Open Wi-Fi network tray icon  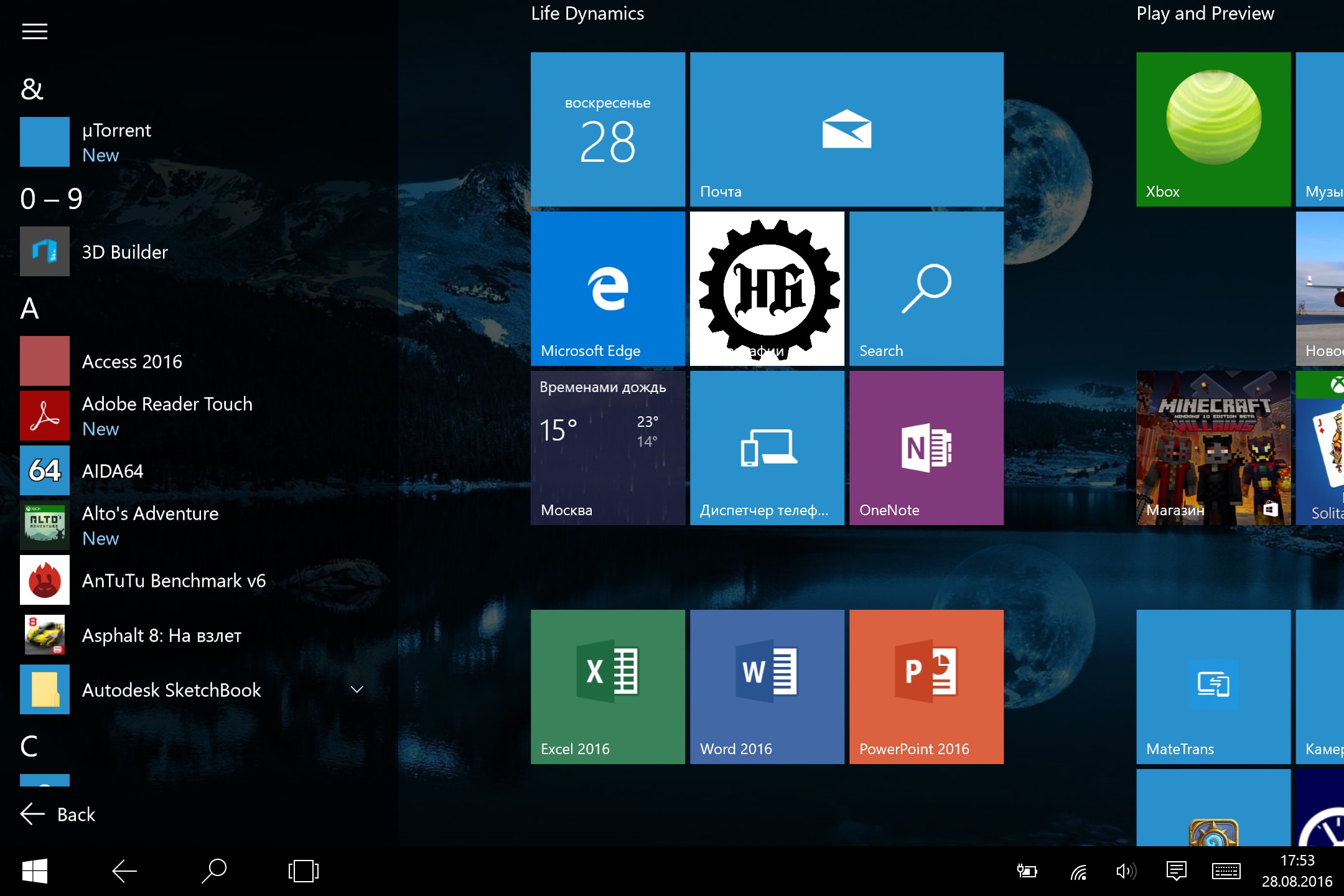coord(1078,872)
